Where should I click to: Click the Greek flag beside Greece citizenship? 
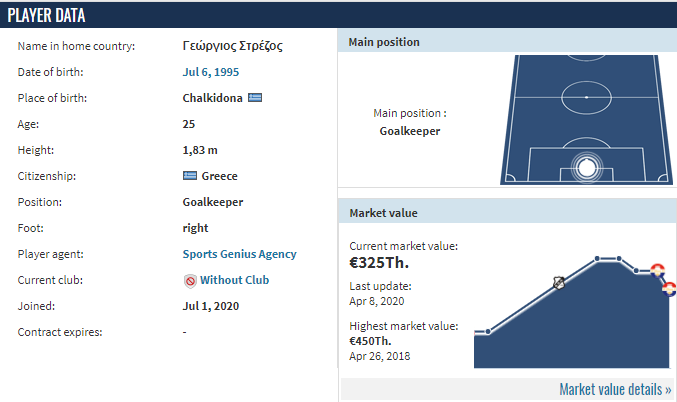click(190, 176)
